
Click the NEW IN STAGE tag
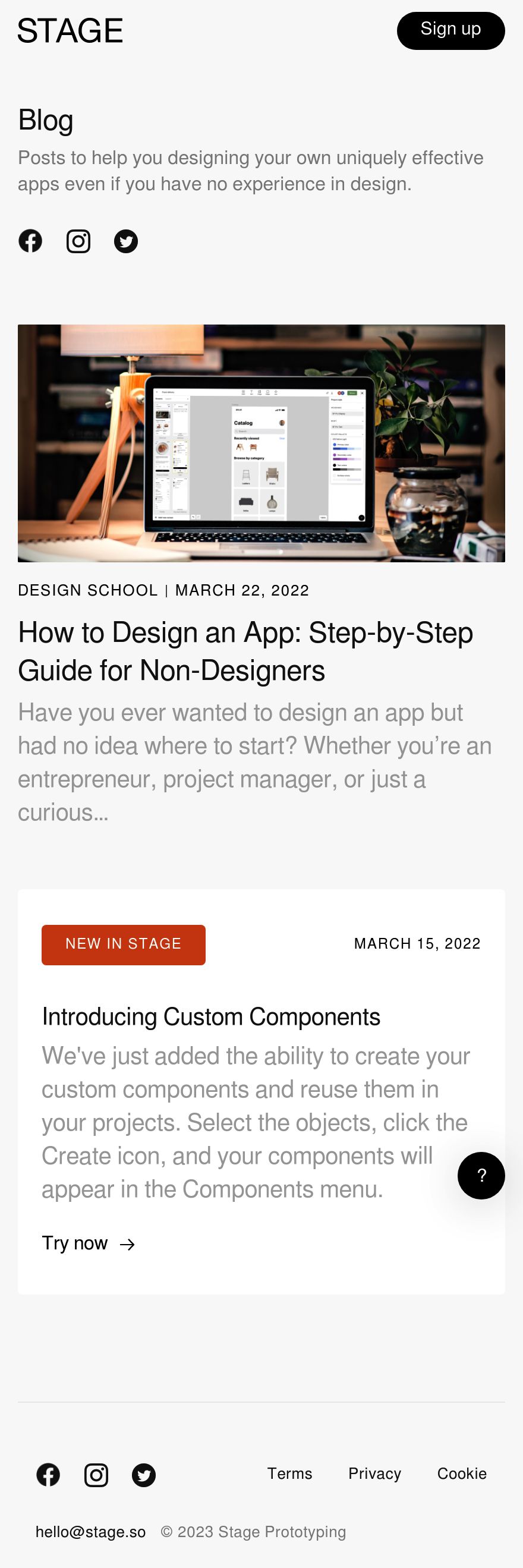[x=124, y=944]
